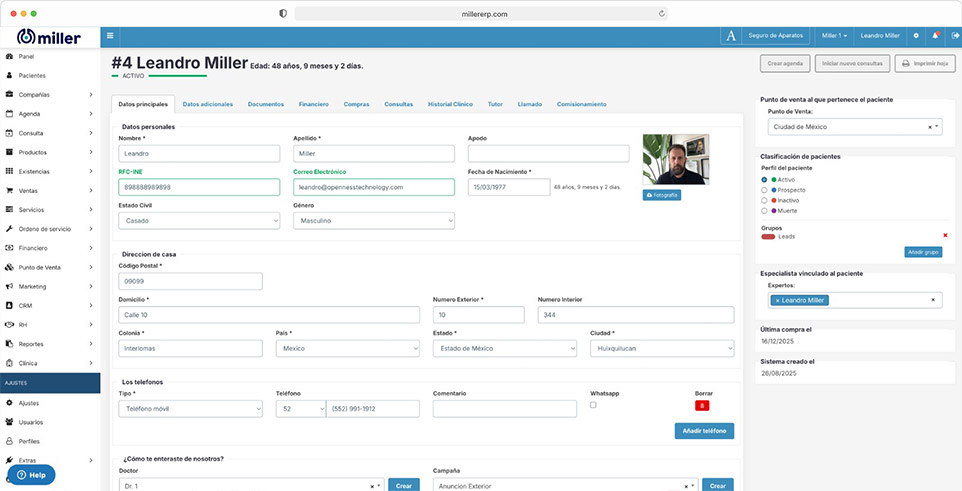Viewport: 962px width, 491px height.
Task: Switch to the Documentos tab
Action: (266, 104)
